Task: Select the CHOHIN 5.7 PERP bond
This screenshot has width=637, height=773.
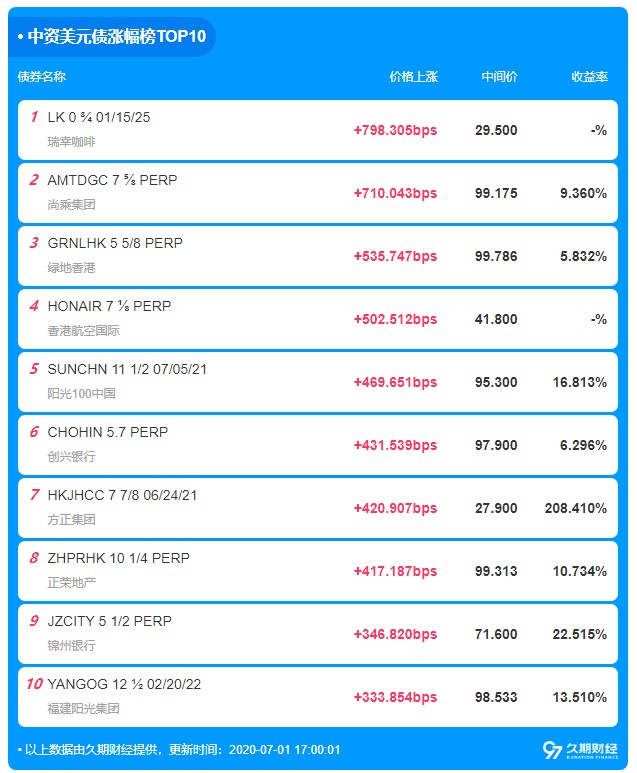Action: (x=107, y=433)
